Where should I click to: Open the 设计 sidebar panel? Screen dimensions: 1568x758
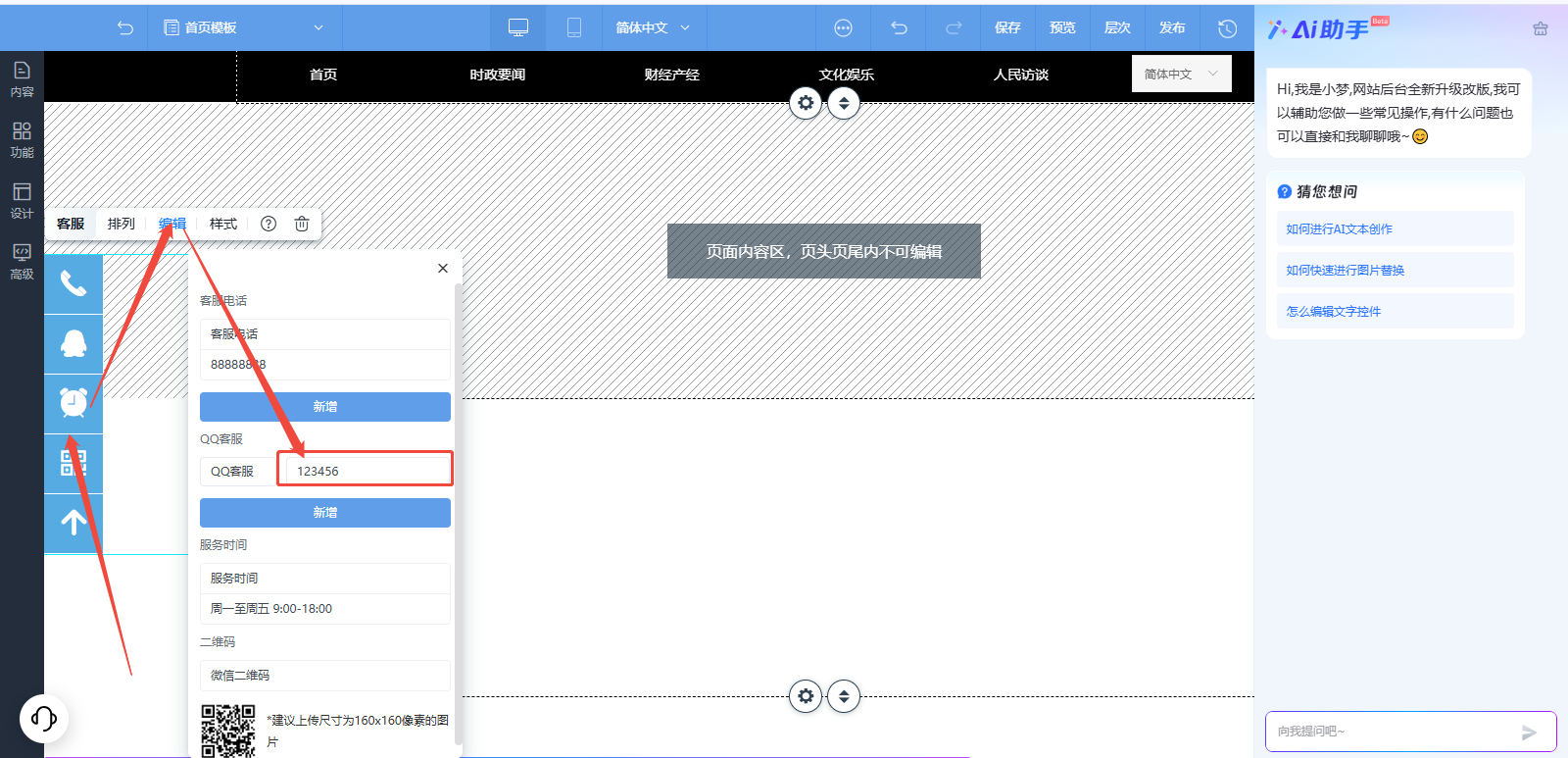tap(22, 201)
